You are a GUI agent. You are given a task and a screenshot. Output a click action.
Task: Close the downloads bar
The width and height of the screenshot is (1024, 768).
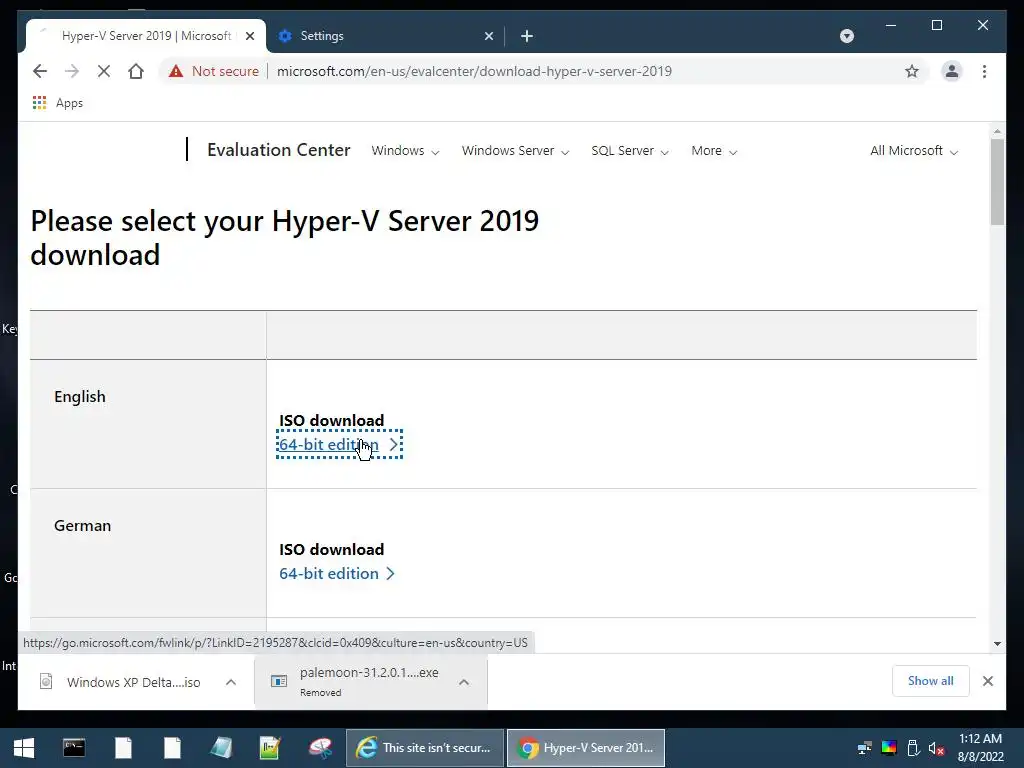987,681
